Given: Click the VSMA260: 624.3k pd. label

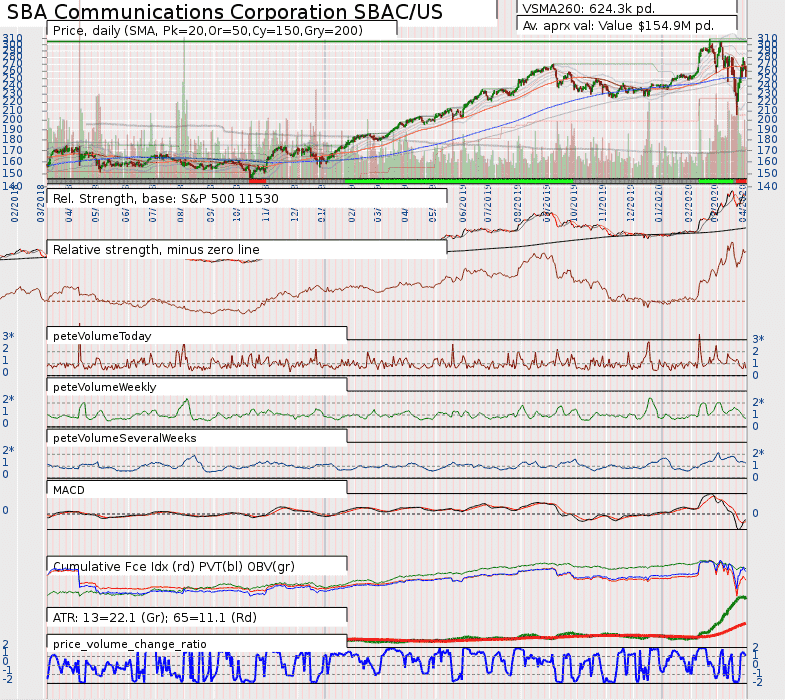Looking at the screenshot, I should click(588, 8).
